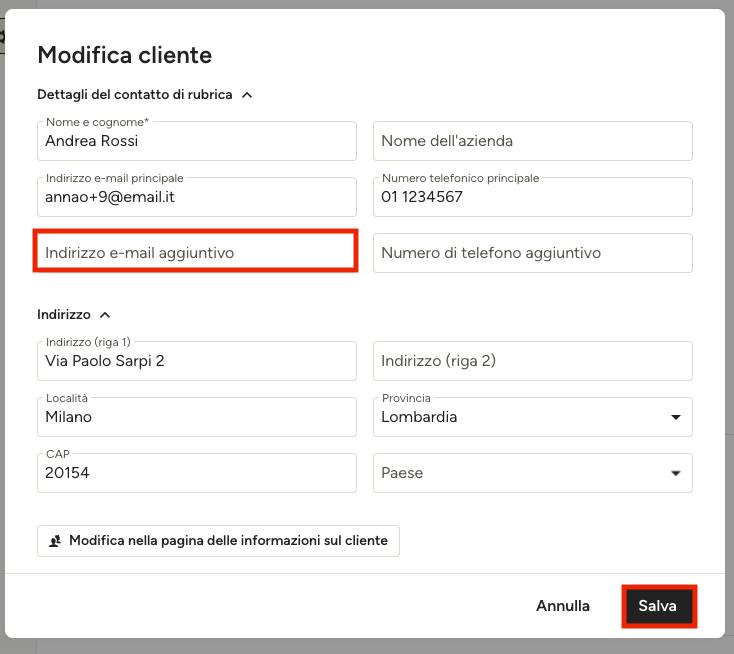Edit the CAP field showing 20154
734x654 pixels.
click(197, 473)
